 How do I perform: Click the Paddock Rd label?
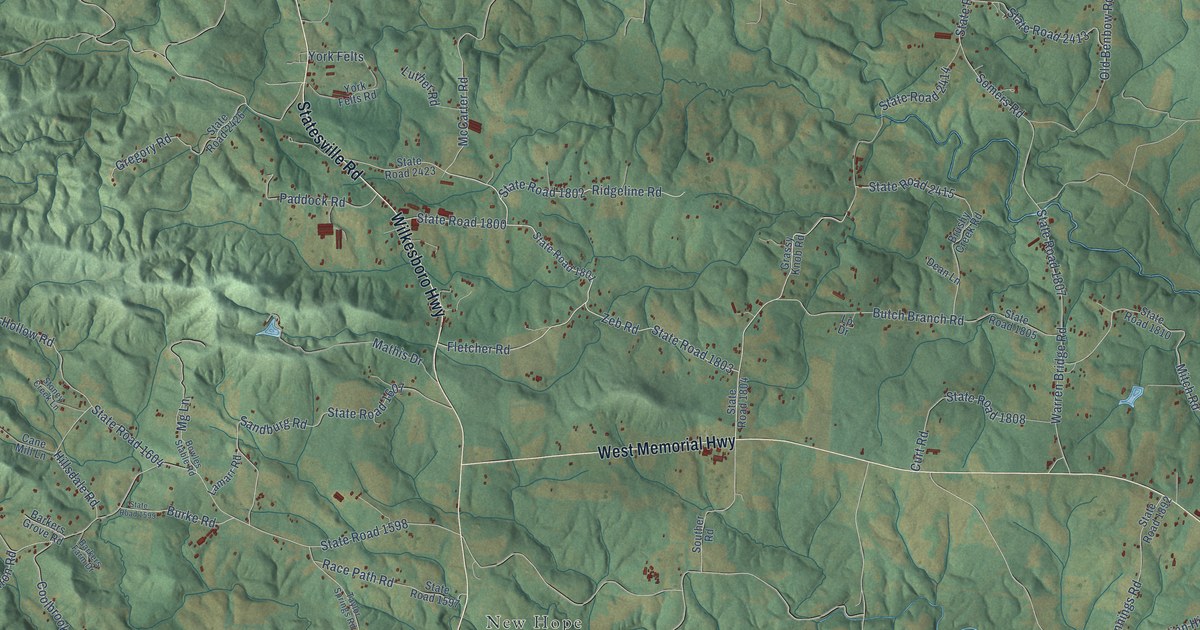[312, 200]
